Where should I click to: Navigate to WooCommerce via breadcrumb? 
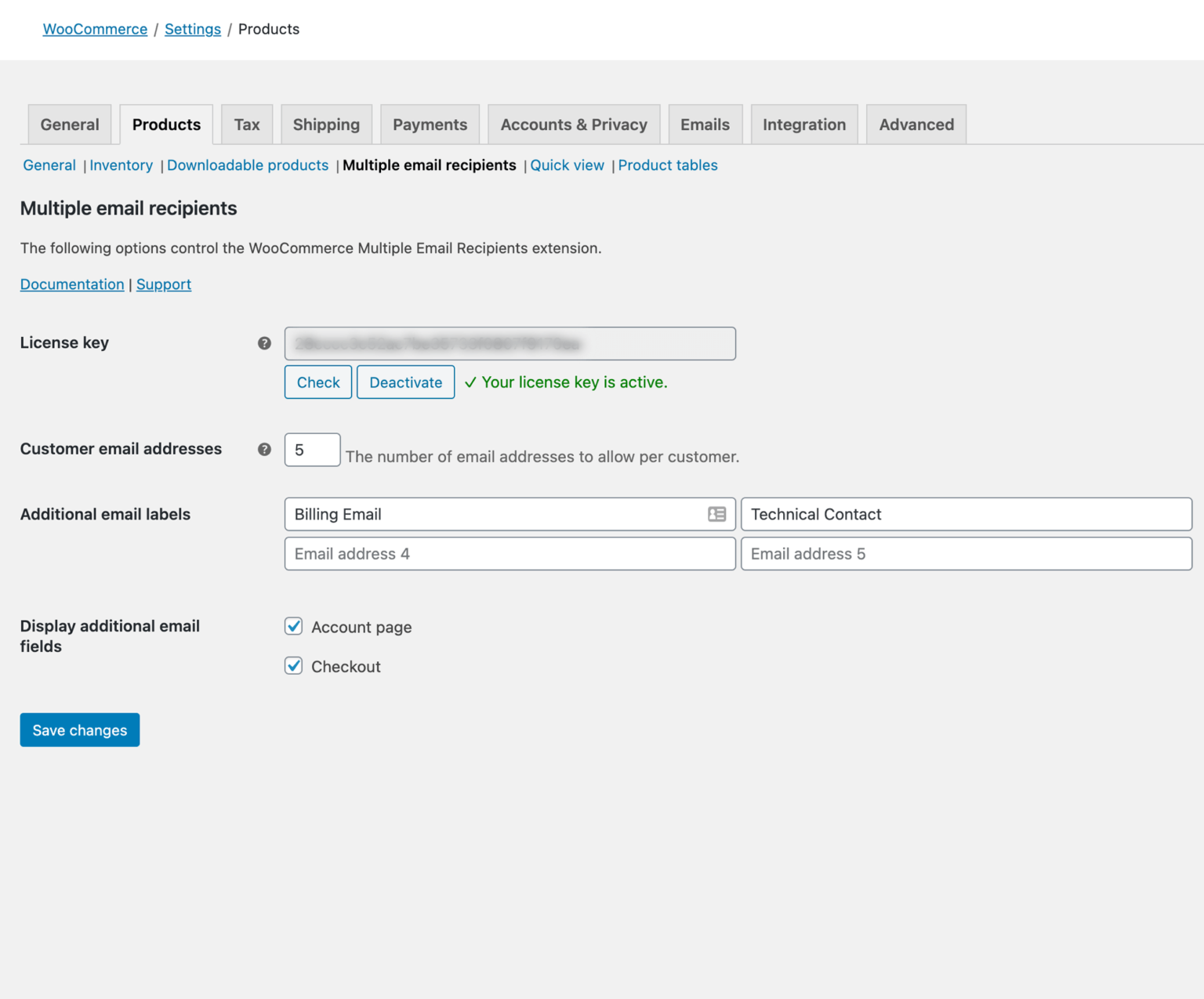(x=95, y=29)
